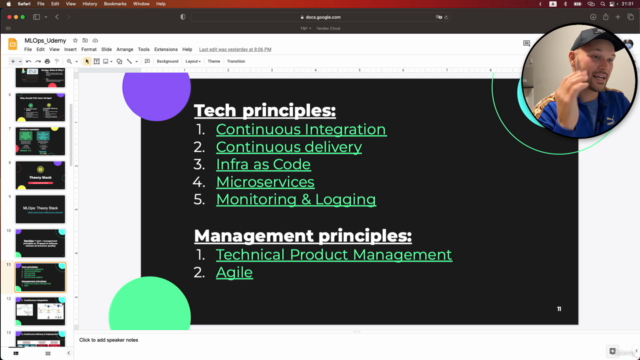Viewport: 640px width, 360px height.
Task: Insert a text box
Action: [97, 61]
